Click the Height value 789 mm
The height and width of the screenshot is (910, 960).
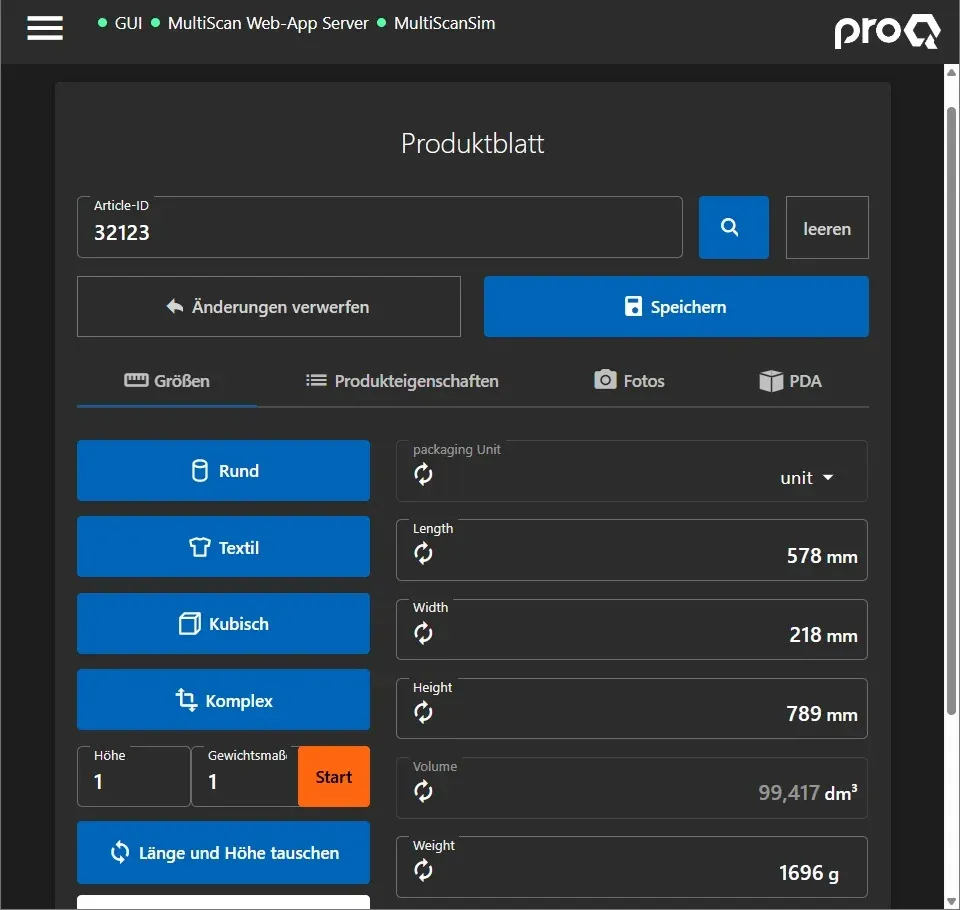click(822, 714)
